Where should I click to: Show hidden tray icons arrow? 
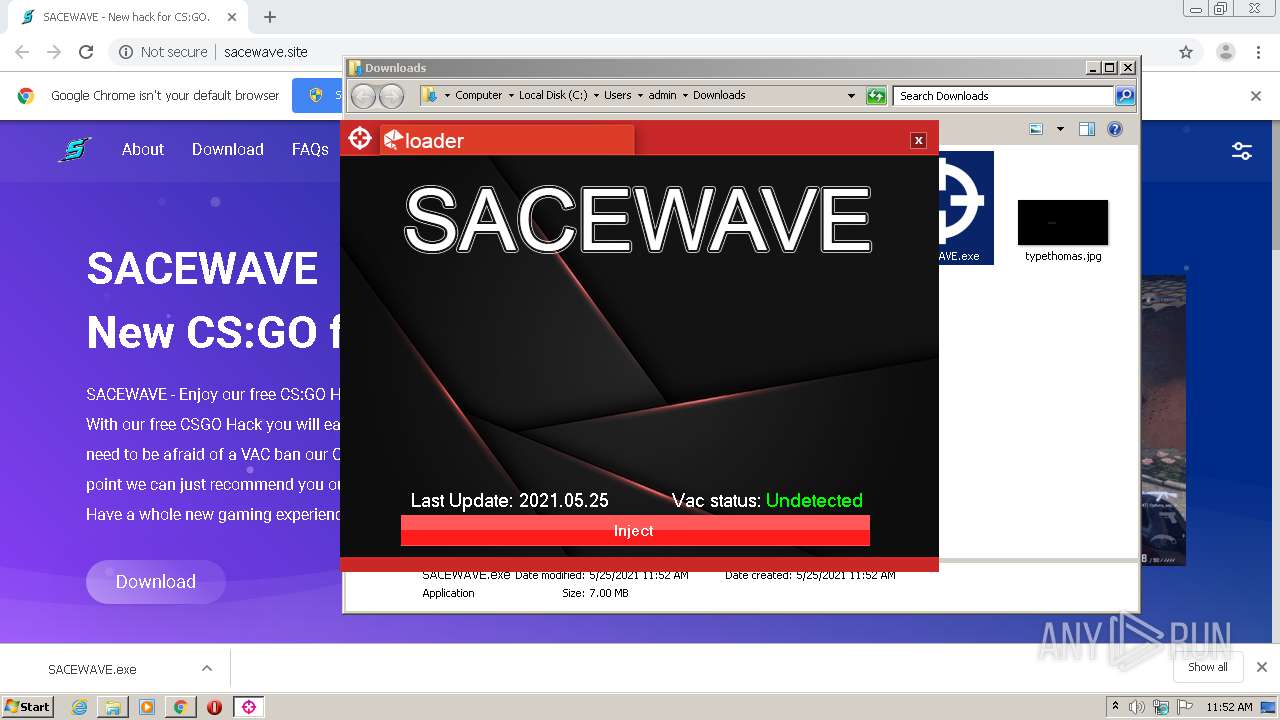[1115, 706]
